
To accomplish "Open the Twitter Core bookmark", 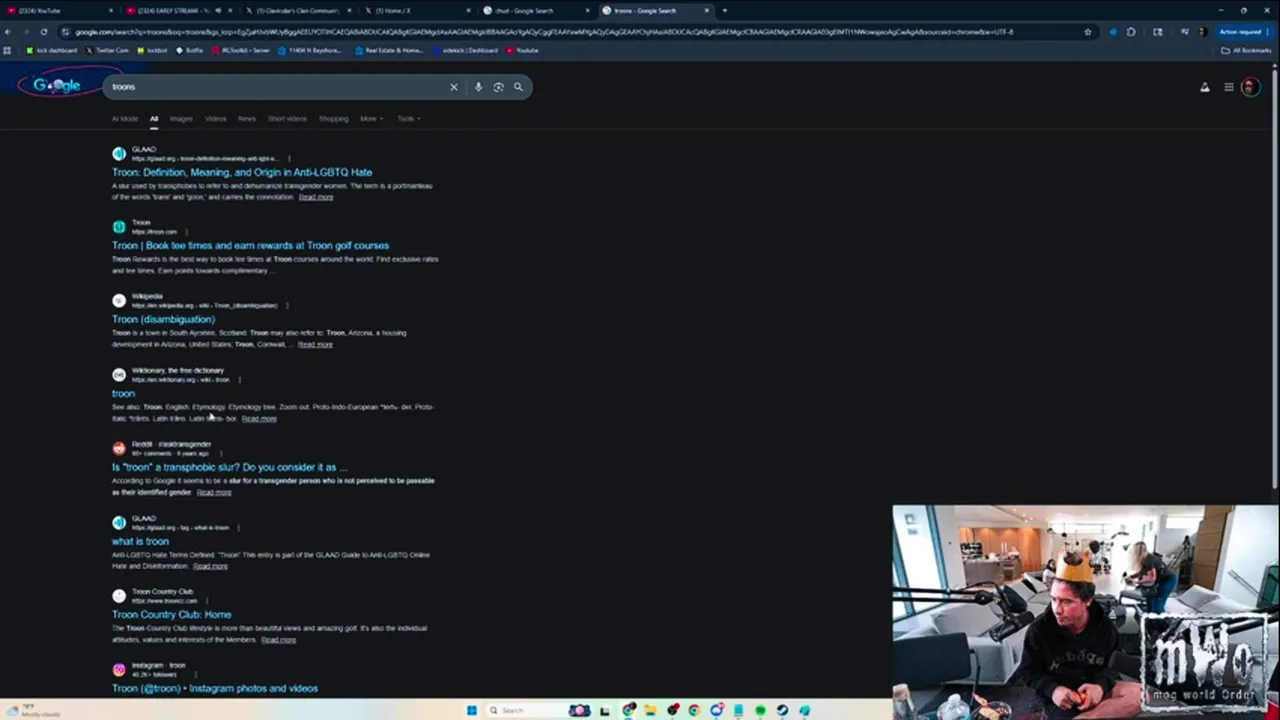I will (x=108, y=50).
